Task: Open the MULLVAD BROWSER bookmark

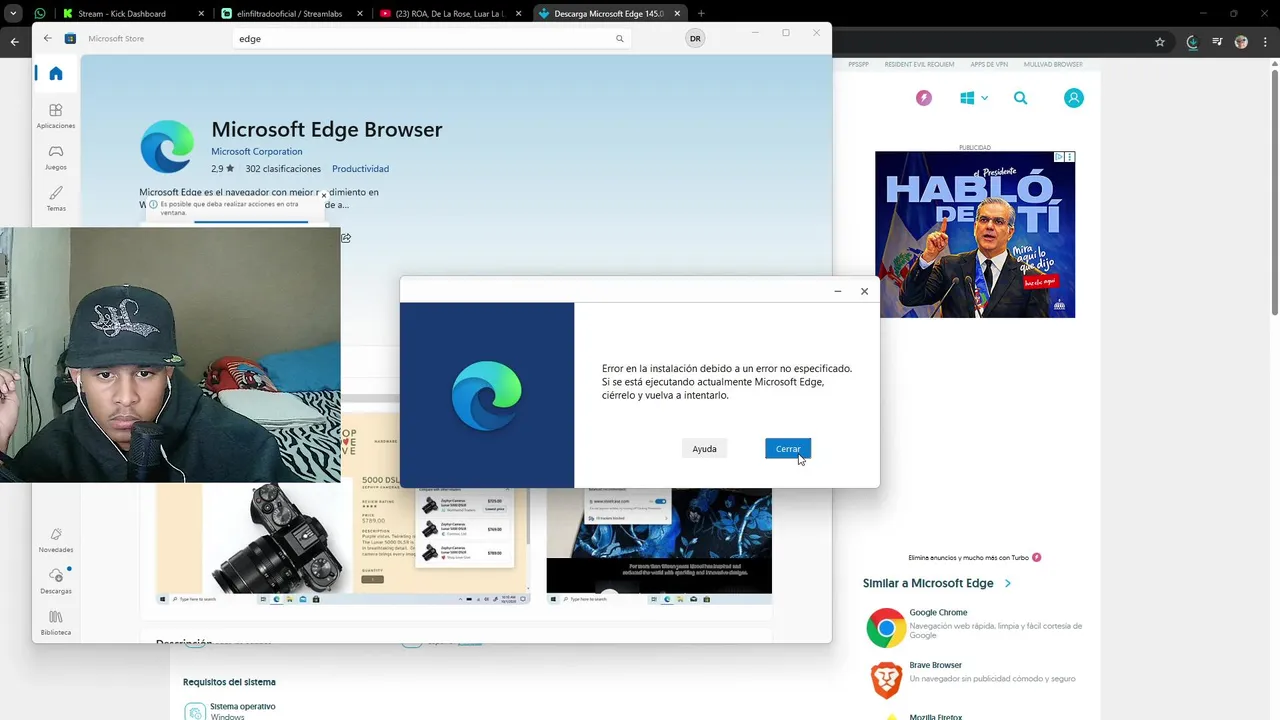Action: 1053,64
